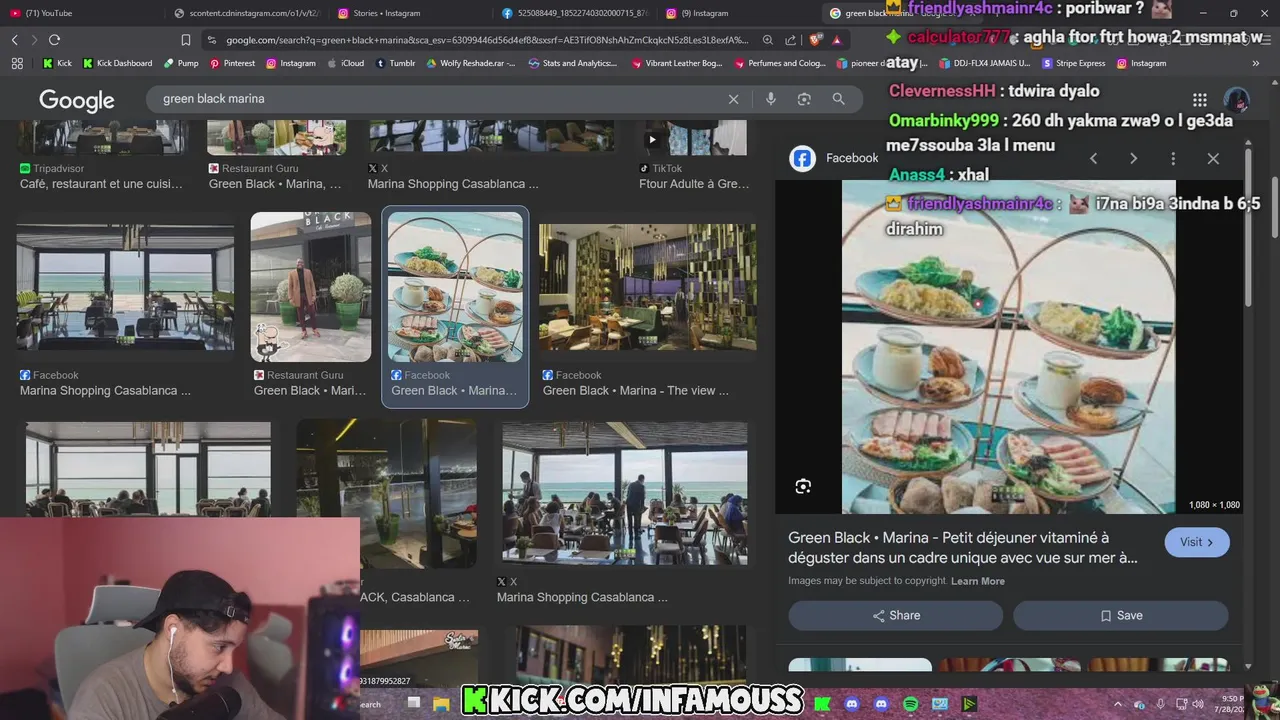The height and width of the screenshot is (720, 1280).
Task: Switch to the Stories • Instagram tab
Action: pos(410,13)
